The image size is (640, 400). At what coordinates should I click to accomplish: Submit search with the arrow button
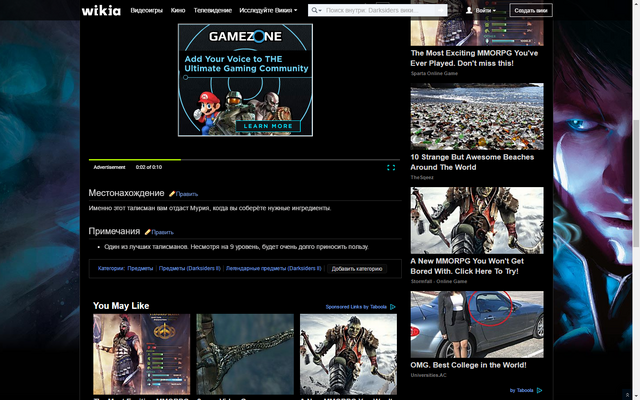point(441,10)
